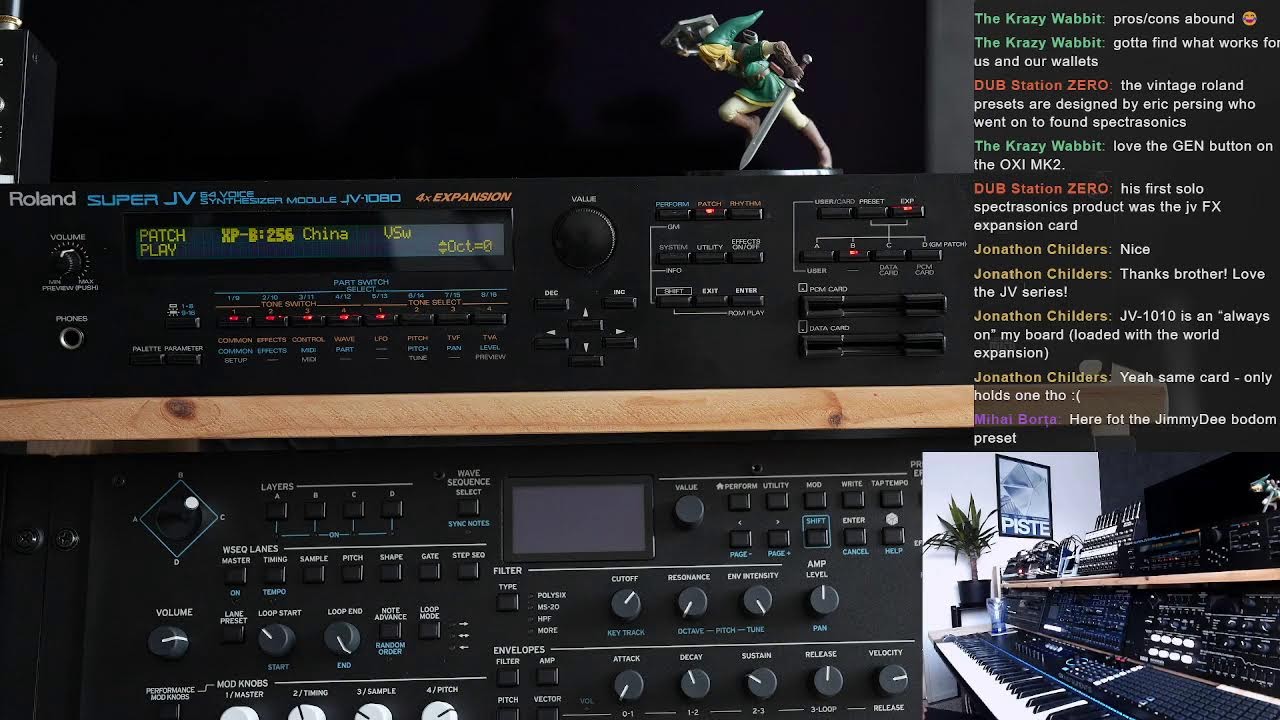Viewport: 1280px width, 720px height.
Task: Select the USER/CARD bank button
Action: (834, 212)
